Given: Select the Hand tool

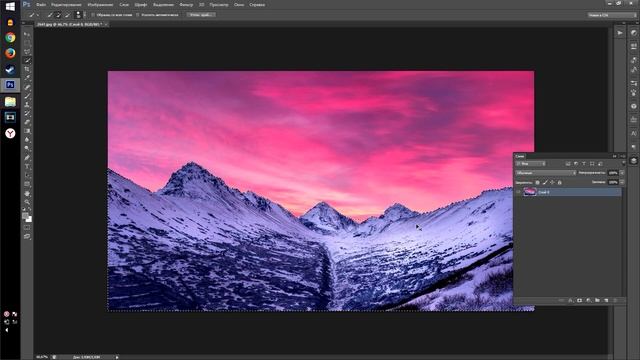Looking at the screenshot, I should [27, 193].
